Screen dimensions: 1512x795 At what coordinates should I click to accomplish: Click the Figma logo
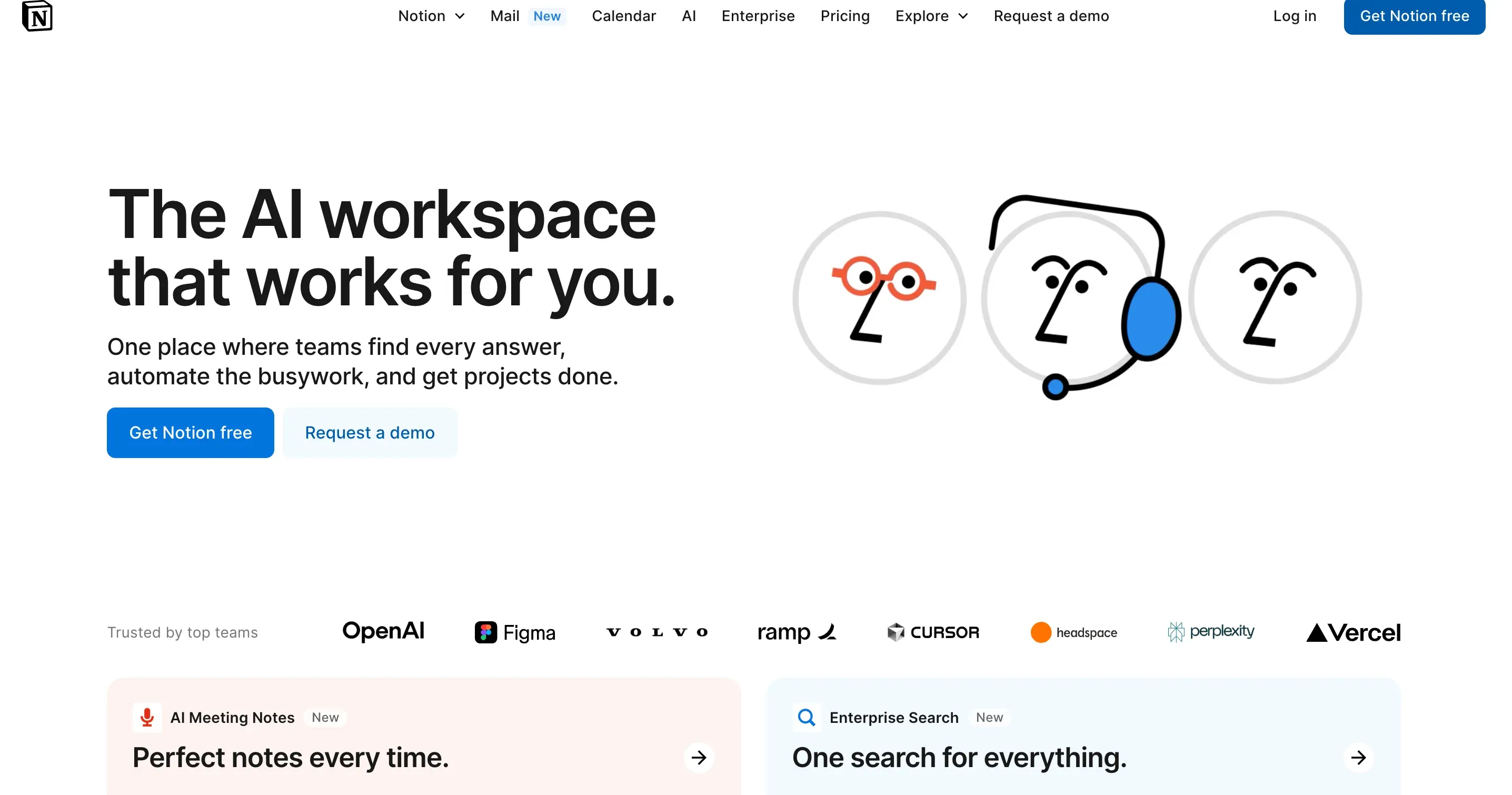515,632
